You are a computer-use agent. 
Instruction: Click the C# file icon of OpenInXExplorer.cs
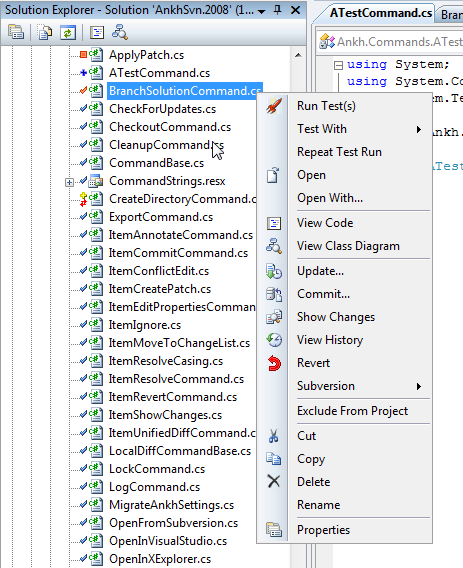96,559
